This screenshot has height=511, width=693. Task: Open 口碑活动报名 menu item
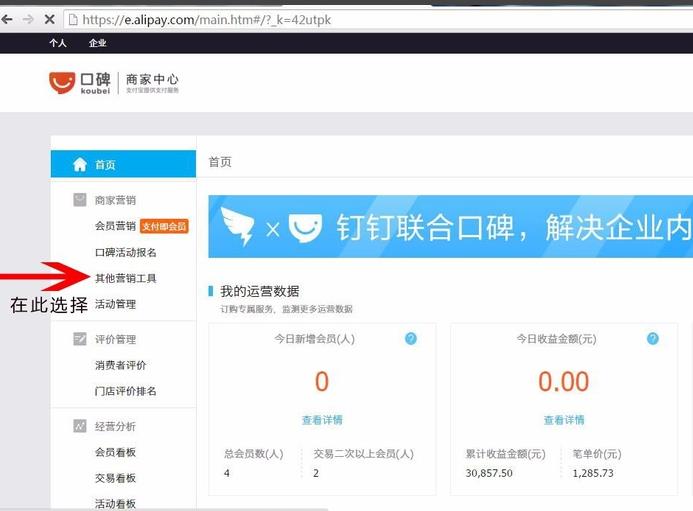click(126, 252)
